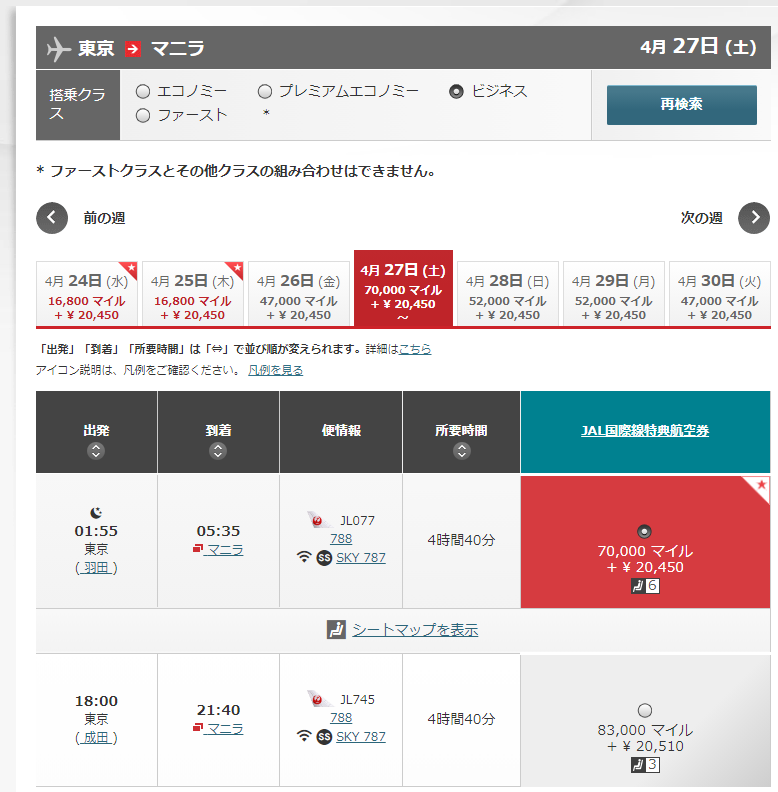Viewport: 778px width, 792px height.
Task: Sort by 所要時間 duration toggle
Action: tap(461, 451)
